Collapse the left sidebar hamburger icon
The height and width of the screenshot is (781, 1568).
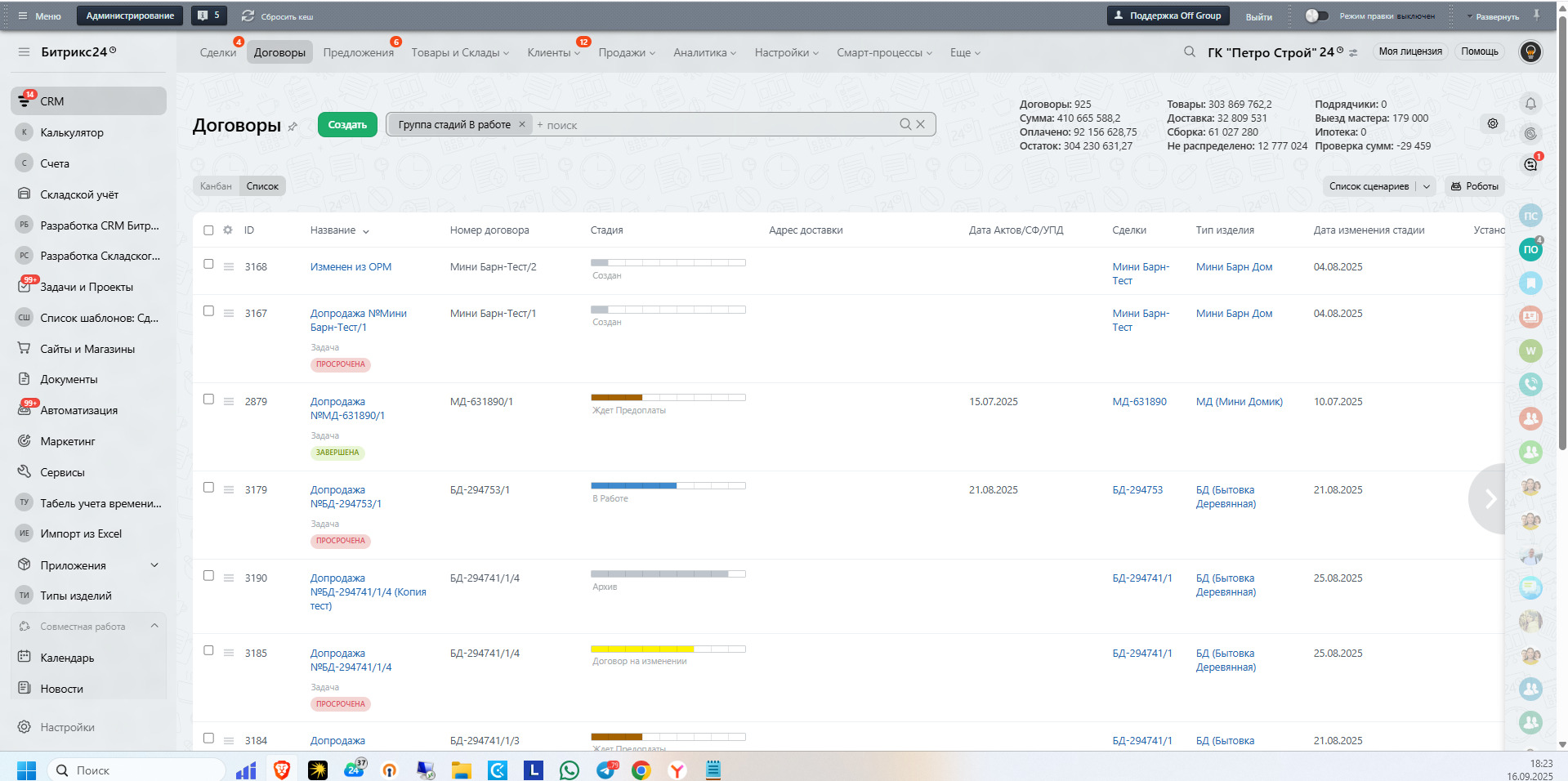pos(24,52)
